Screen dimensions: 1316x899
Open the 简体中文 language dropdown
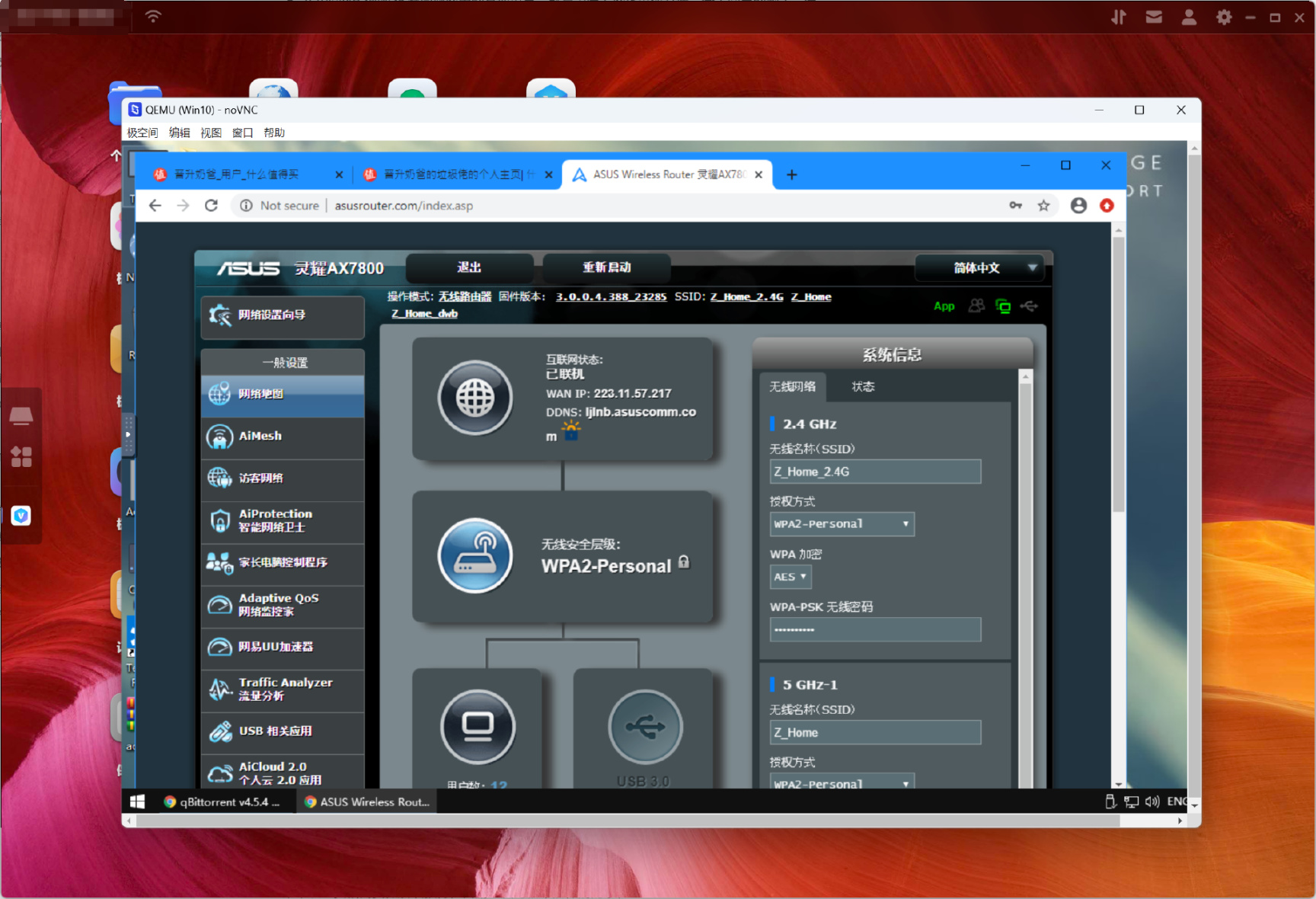tap(979, 267)
